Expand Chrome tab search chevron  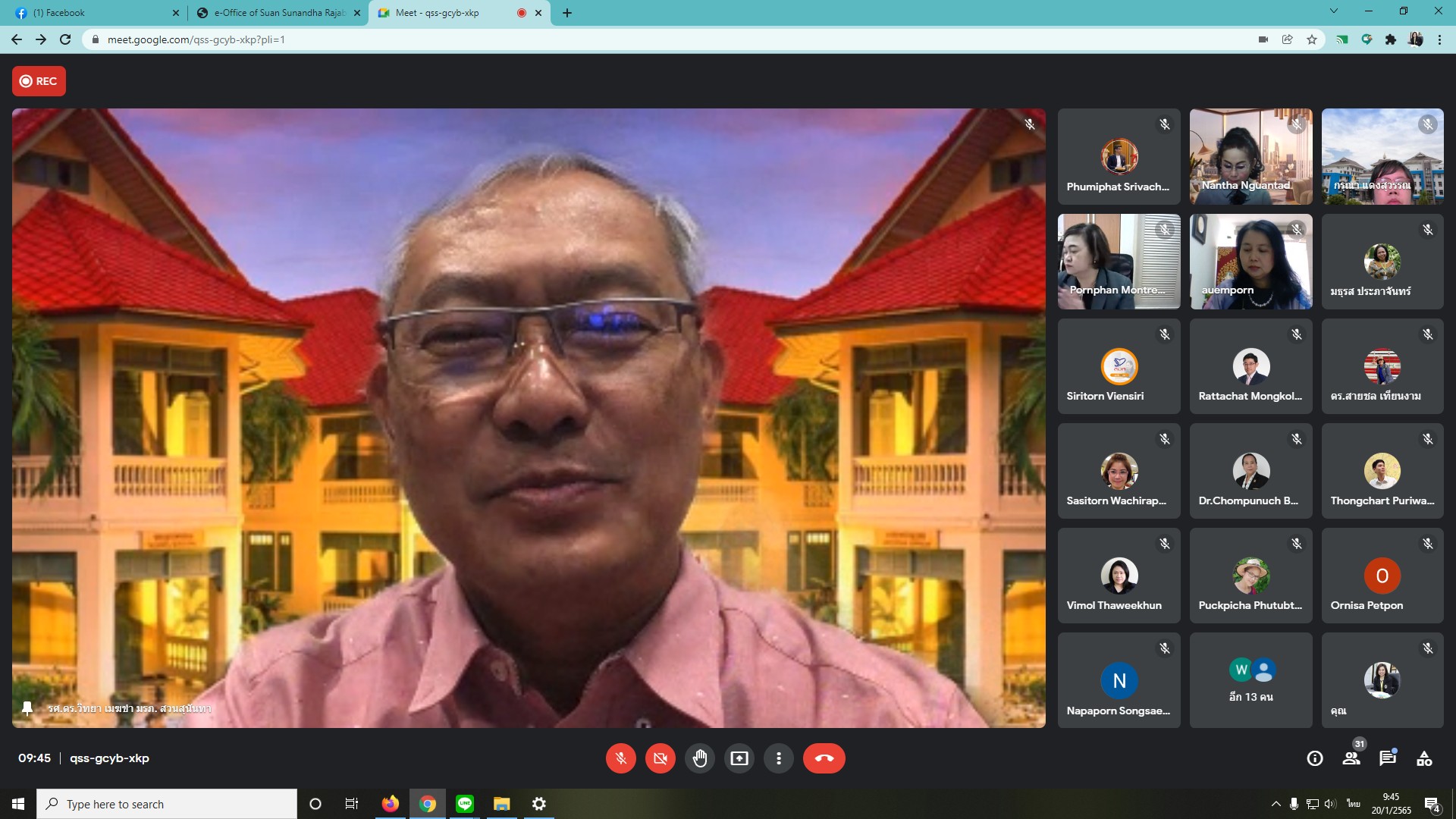(x=1333, y=11)
